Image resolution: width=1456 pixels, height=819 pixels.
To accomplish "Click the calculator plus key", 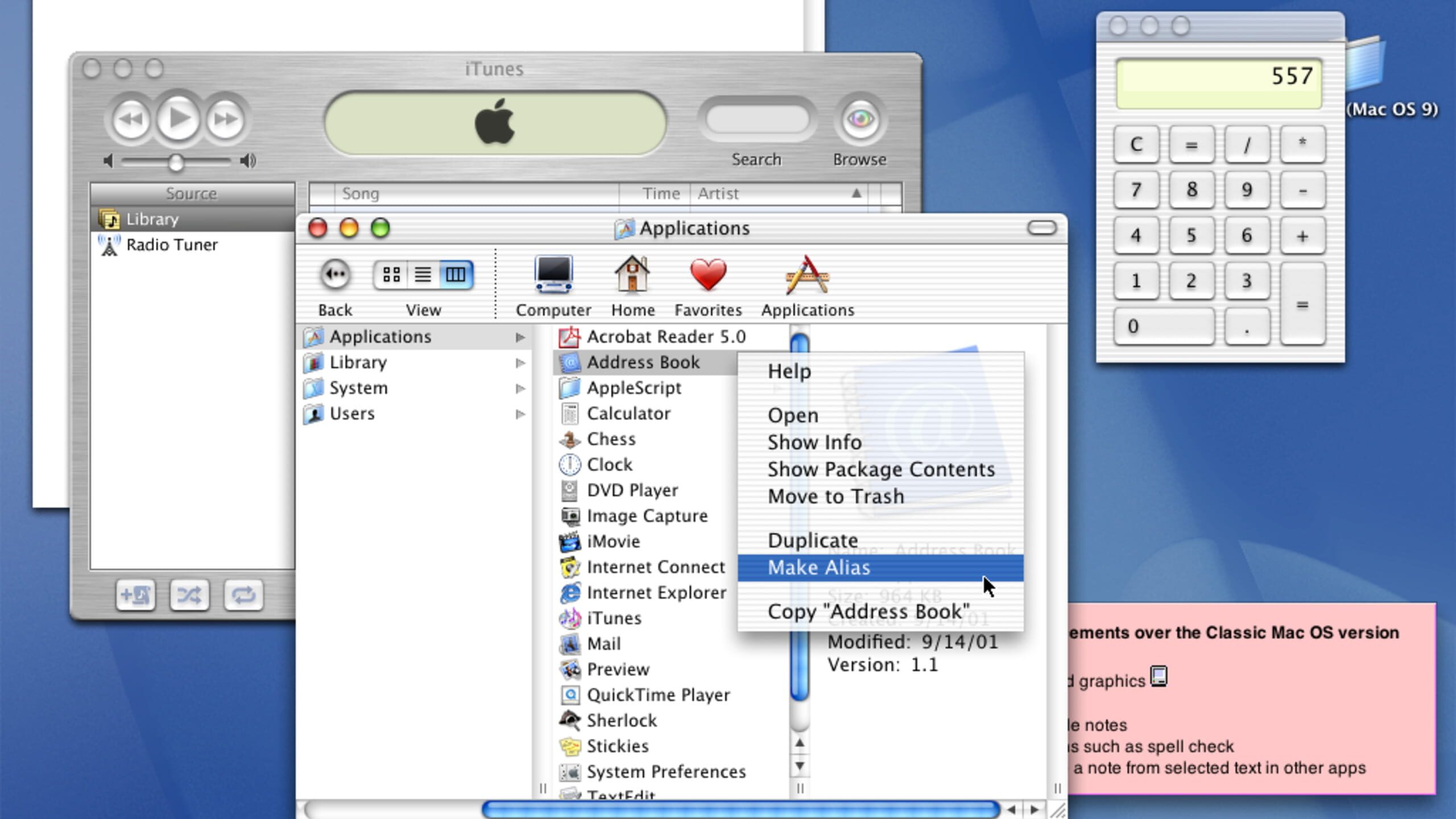I will coord(1302,235).
